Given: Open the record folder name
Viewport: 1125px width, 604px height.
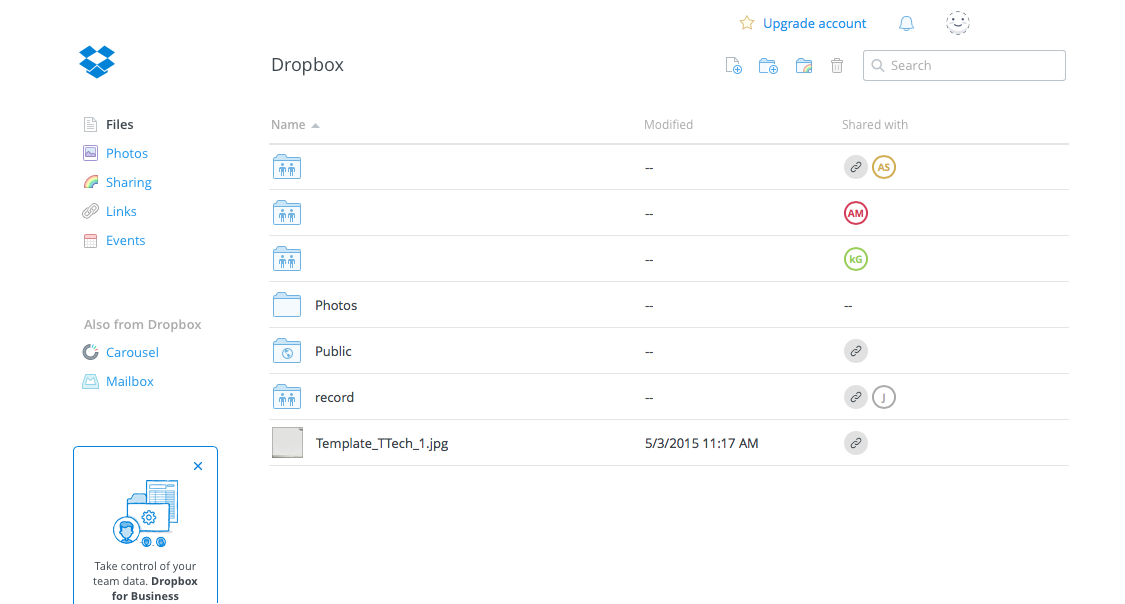Looking at the screenshot, I should (334, 397).
